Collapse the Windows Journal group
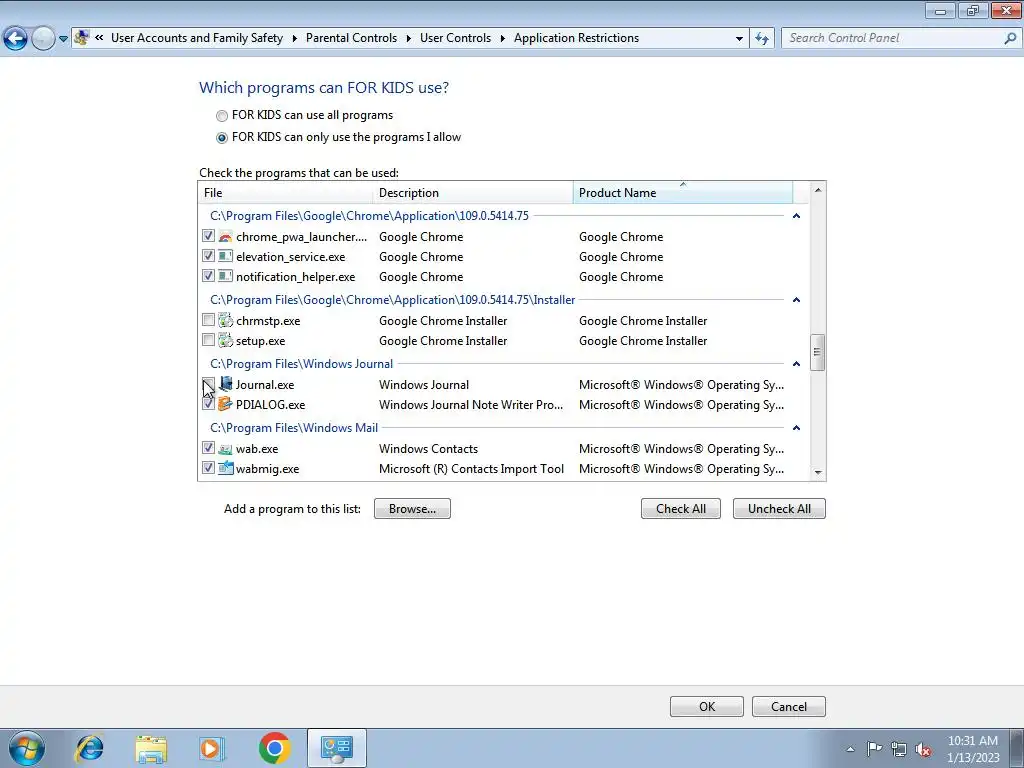This screenshot has width=1024, height=768. [796, 364]
